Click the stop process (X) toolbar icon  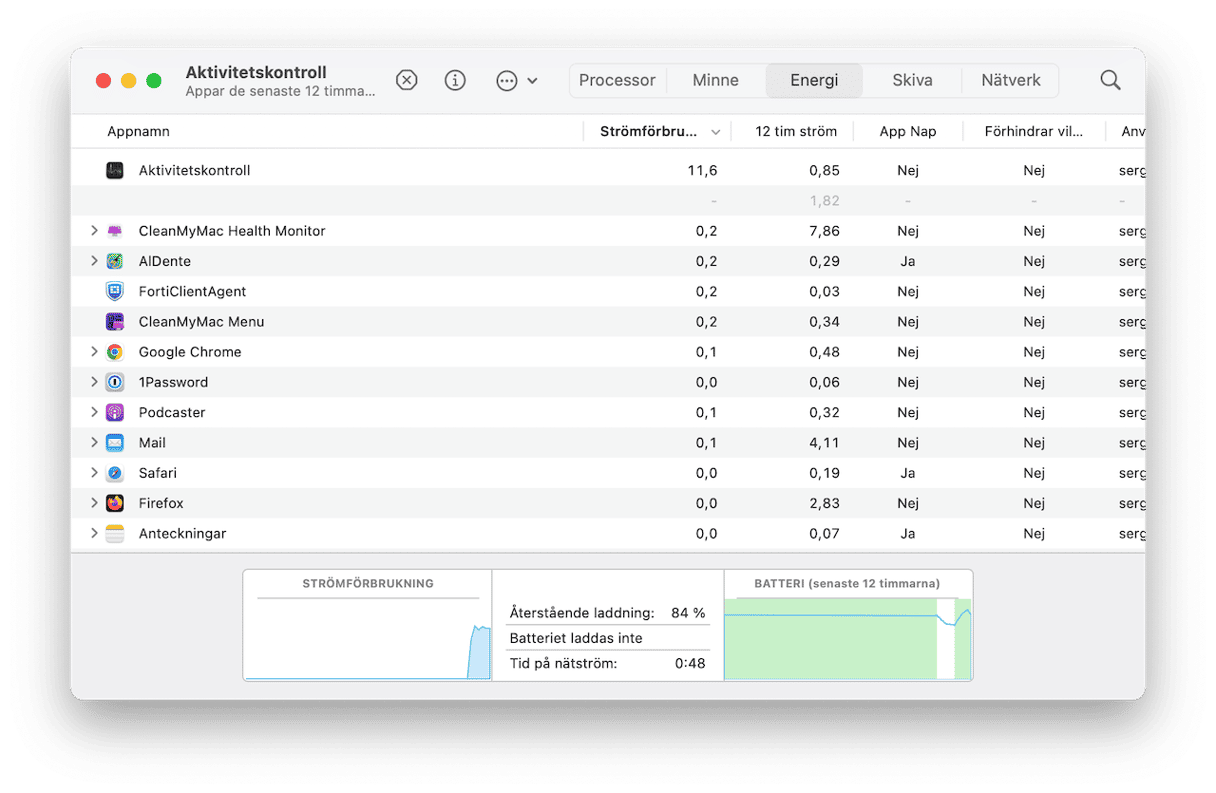406,81
